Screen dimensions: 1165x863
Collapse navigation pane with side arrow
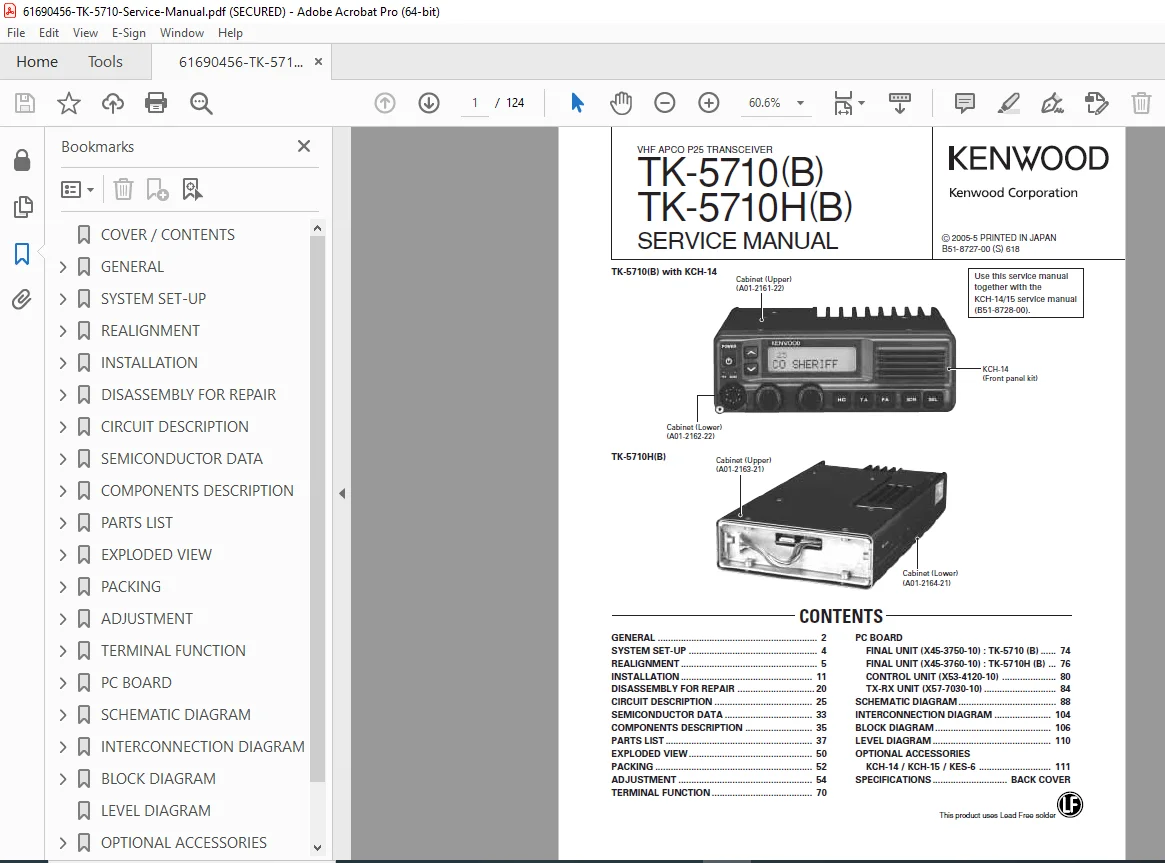point(342,493)
